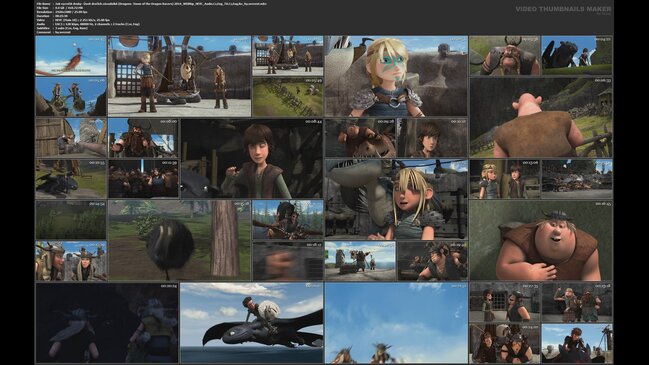This screenshot has width=649, height=365.
Task: Open two people talking by arena gate thumbnail
Action: (505, 303)
